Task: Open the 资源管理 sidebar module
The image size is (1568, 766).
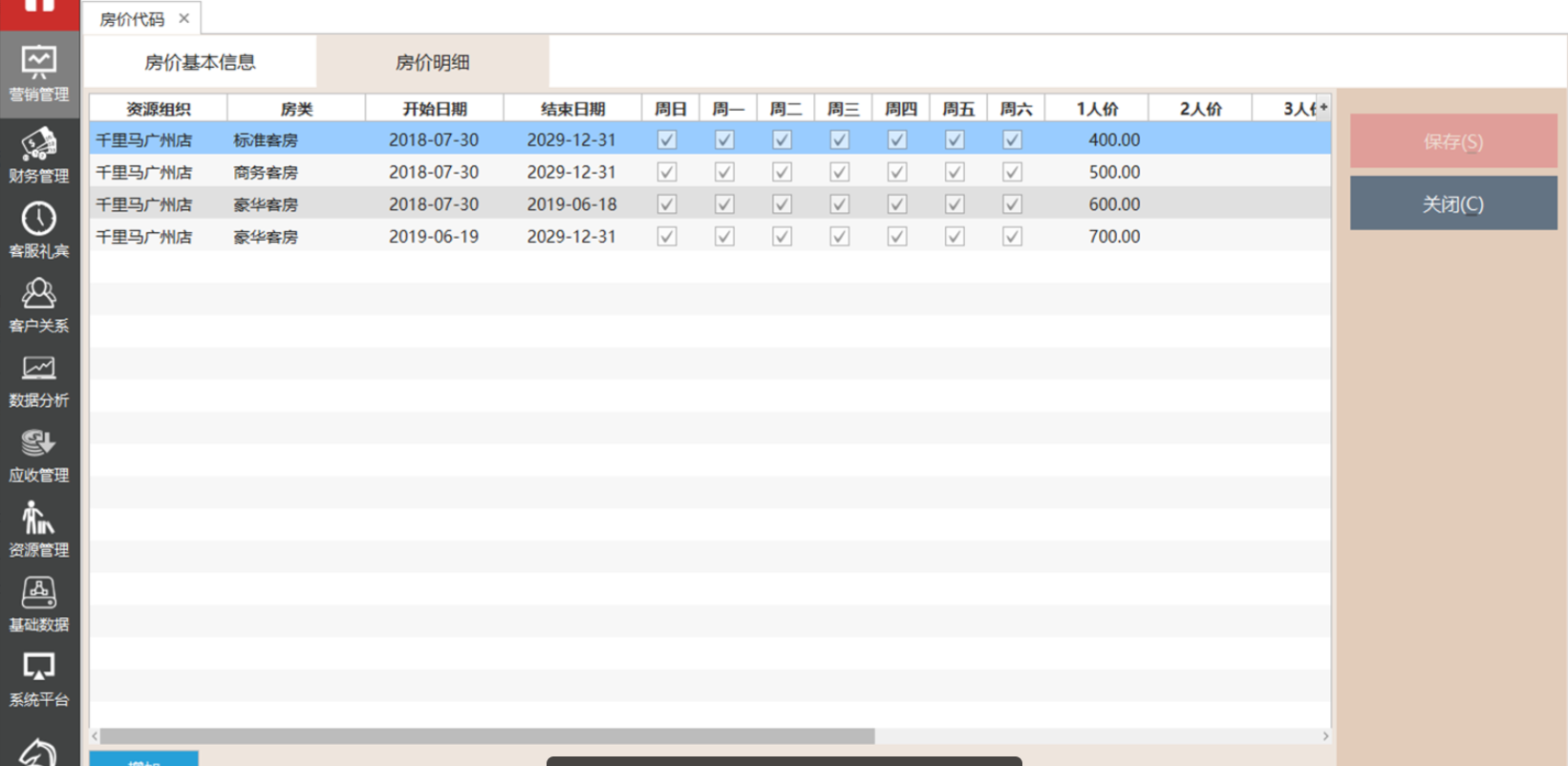Action: (38, 529)
